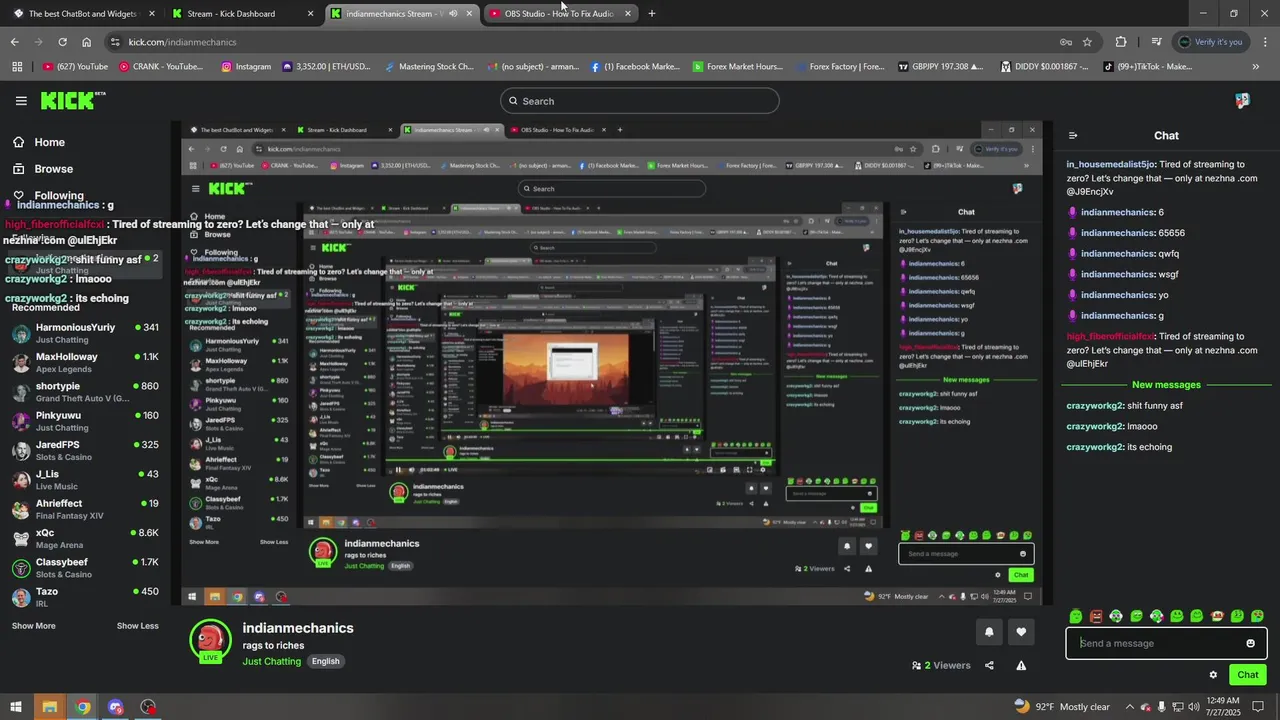This screenshot has height=720, width=1280.
Task: Open the apps grid icon on the bookmarks bar
Action: tap(17, 67)
